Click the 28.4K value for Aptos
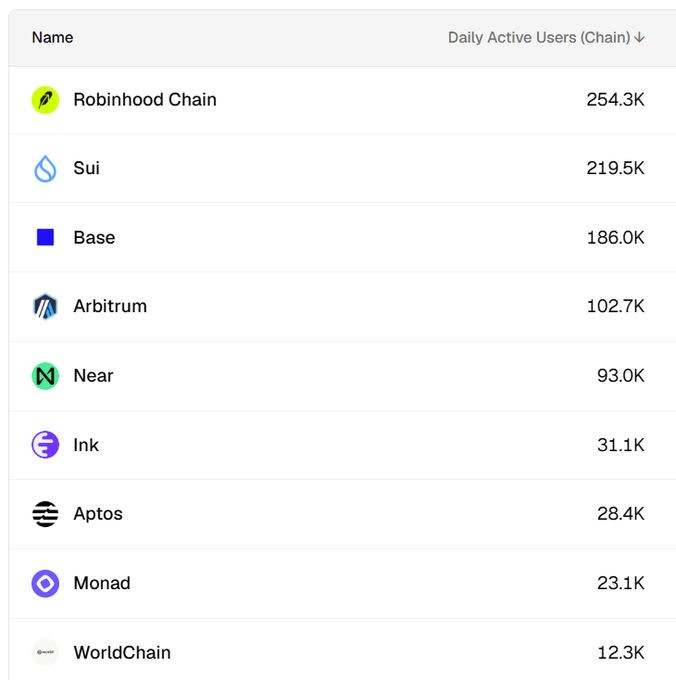The height and width of the screenshot is (680, 676). click(620, 514)
